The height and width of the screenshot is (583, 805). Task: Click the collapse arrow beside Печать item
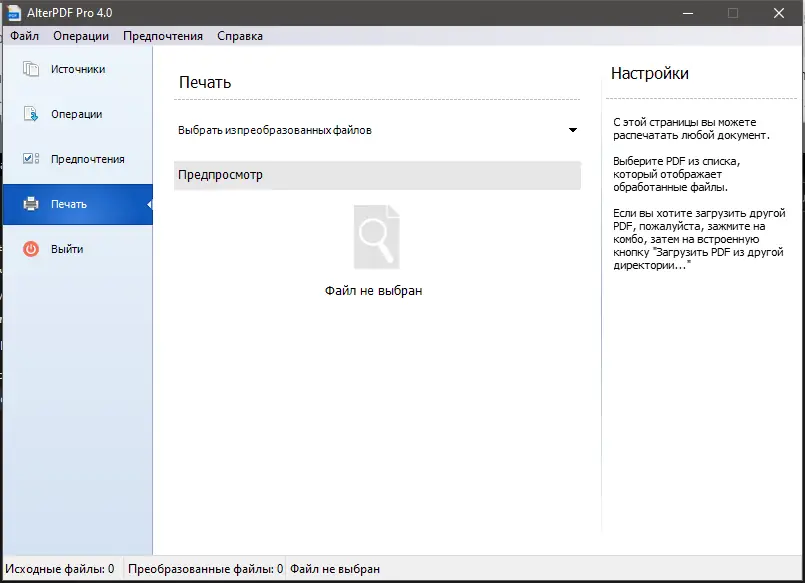point(148,203)
